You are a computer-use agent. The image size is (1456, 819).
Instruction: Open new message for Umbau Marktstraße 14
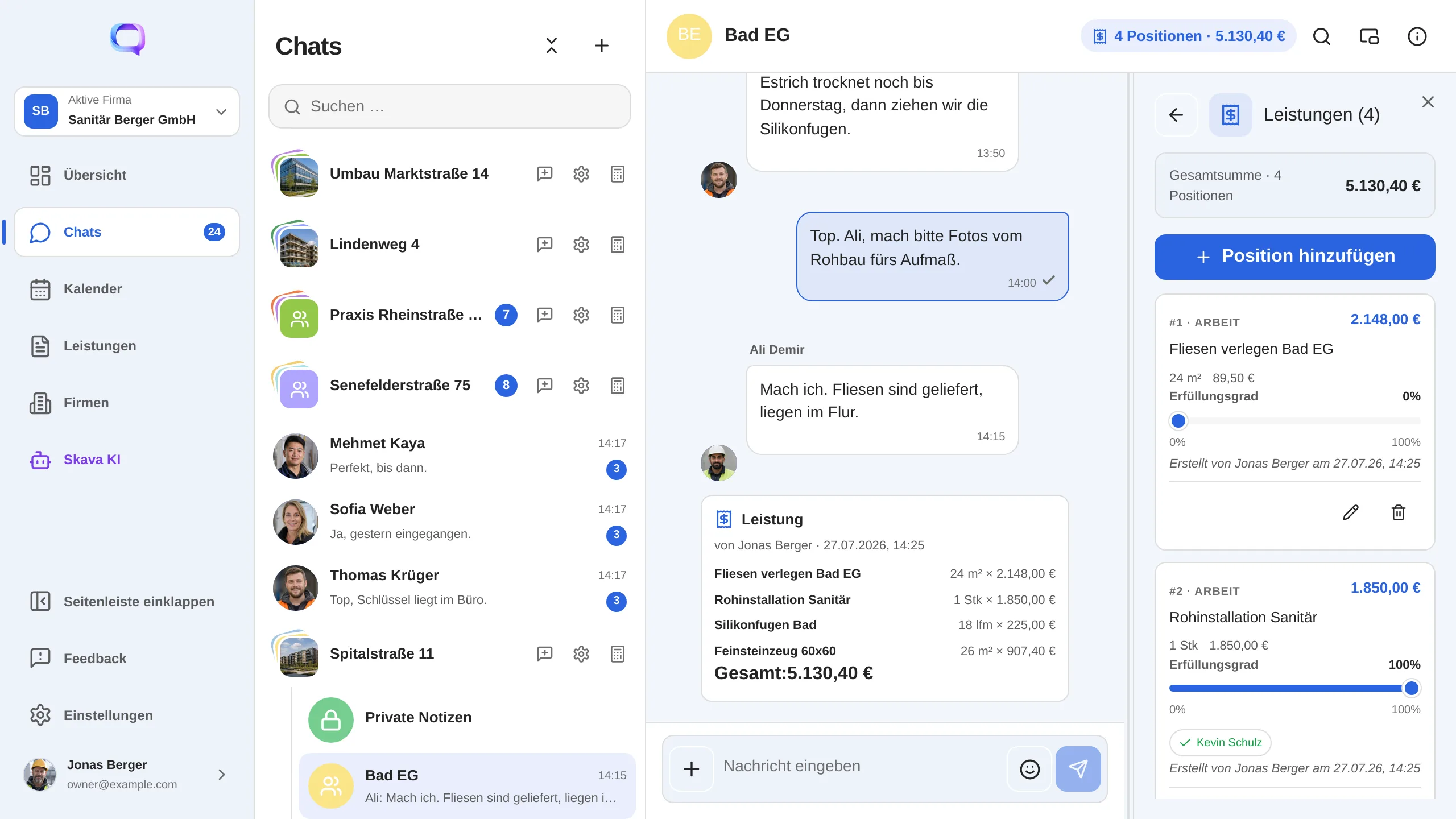coord(544,173)
